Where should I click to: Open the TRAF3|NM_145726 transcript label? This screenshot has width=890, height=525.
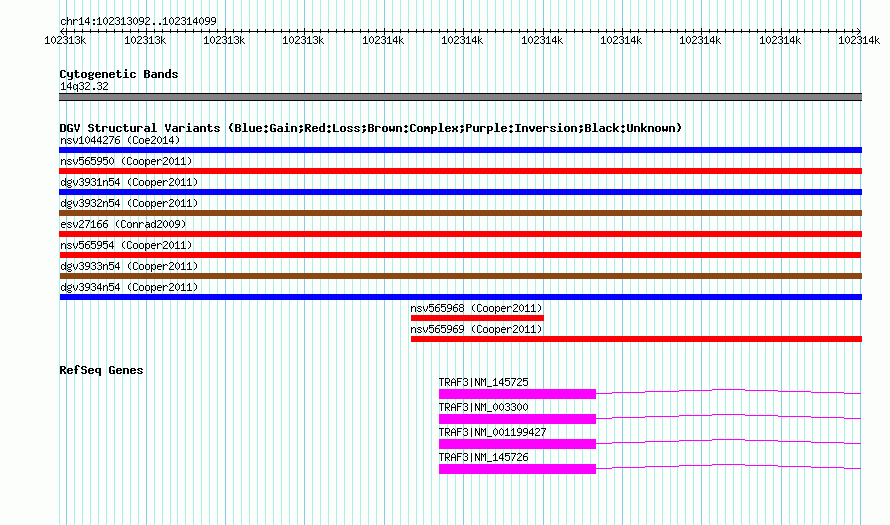[484, 457]
